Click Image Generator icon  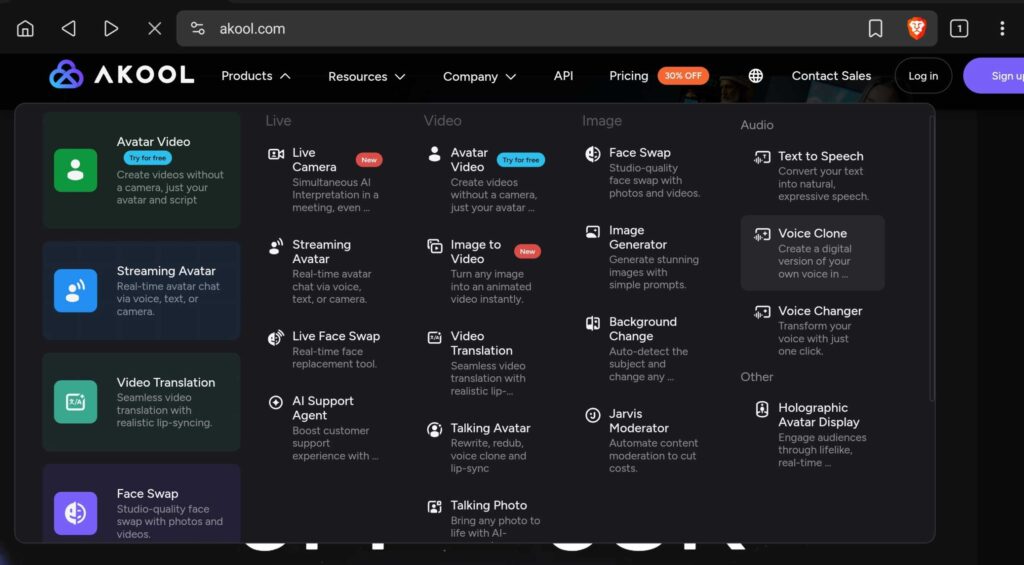pyautogui.click(x=593, y=232)
